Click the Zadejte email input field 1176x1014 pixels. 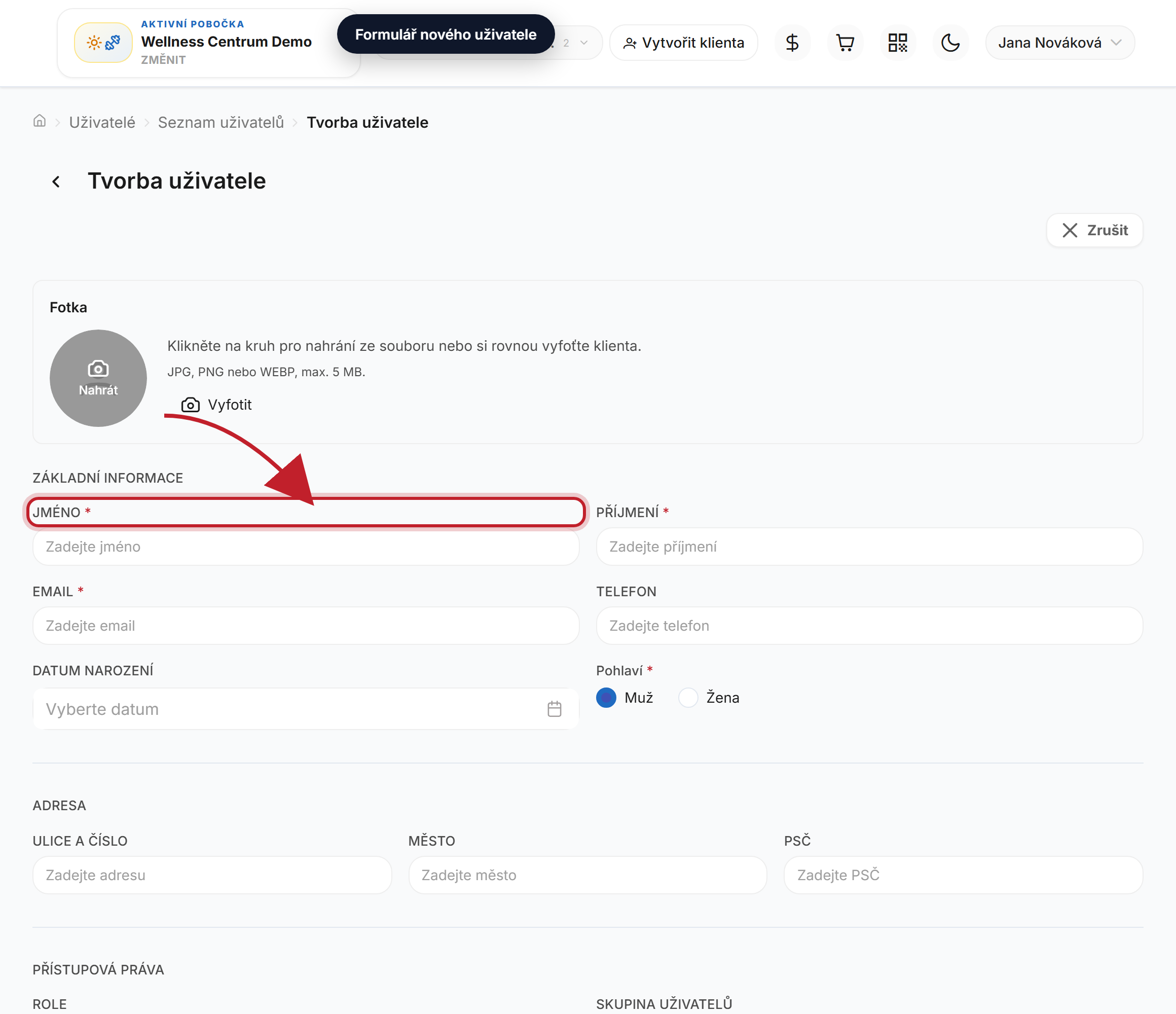306,626
